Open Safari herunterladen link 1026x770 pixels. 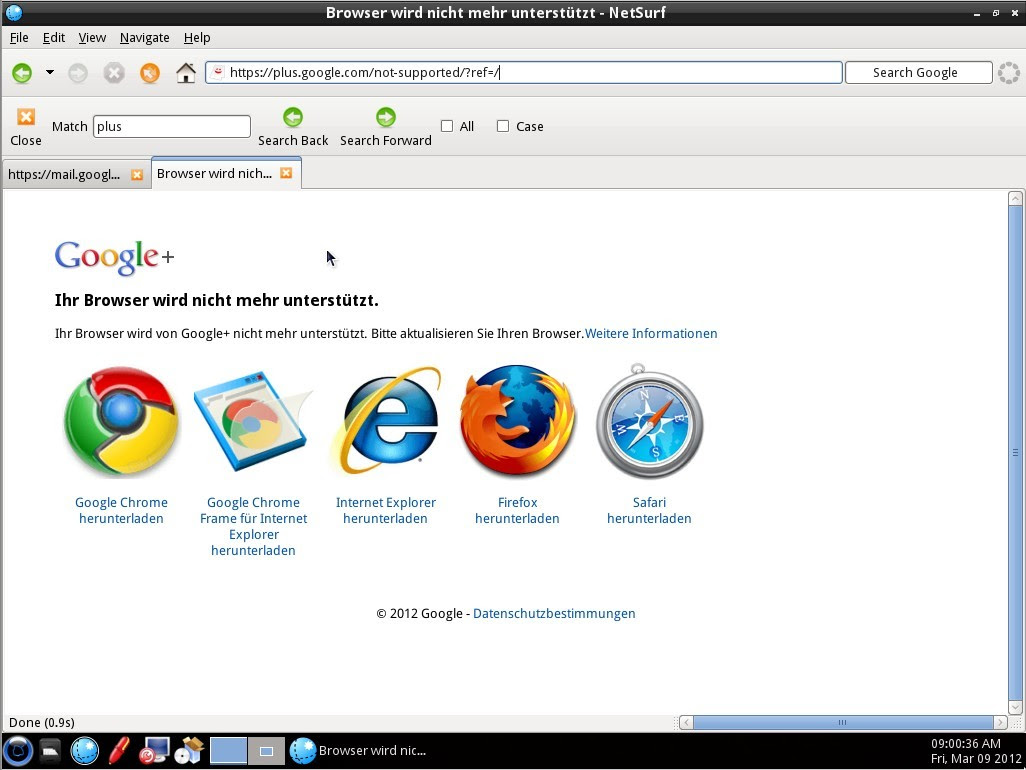click(649, 510)
